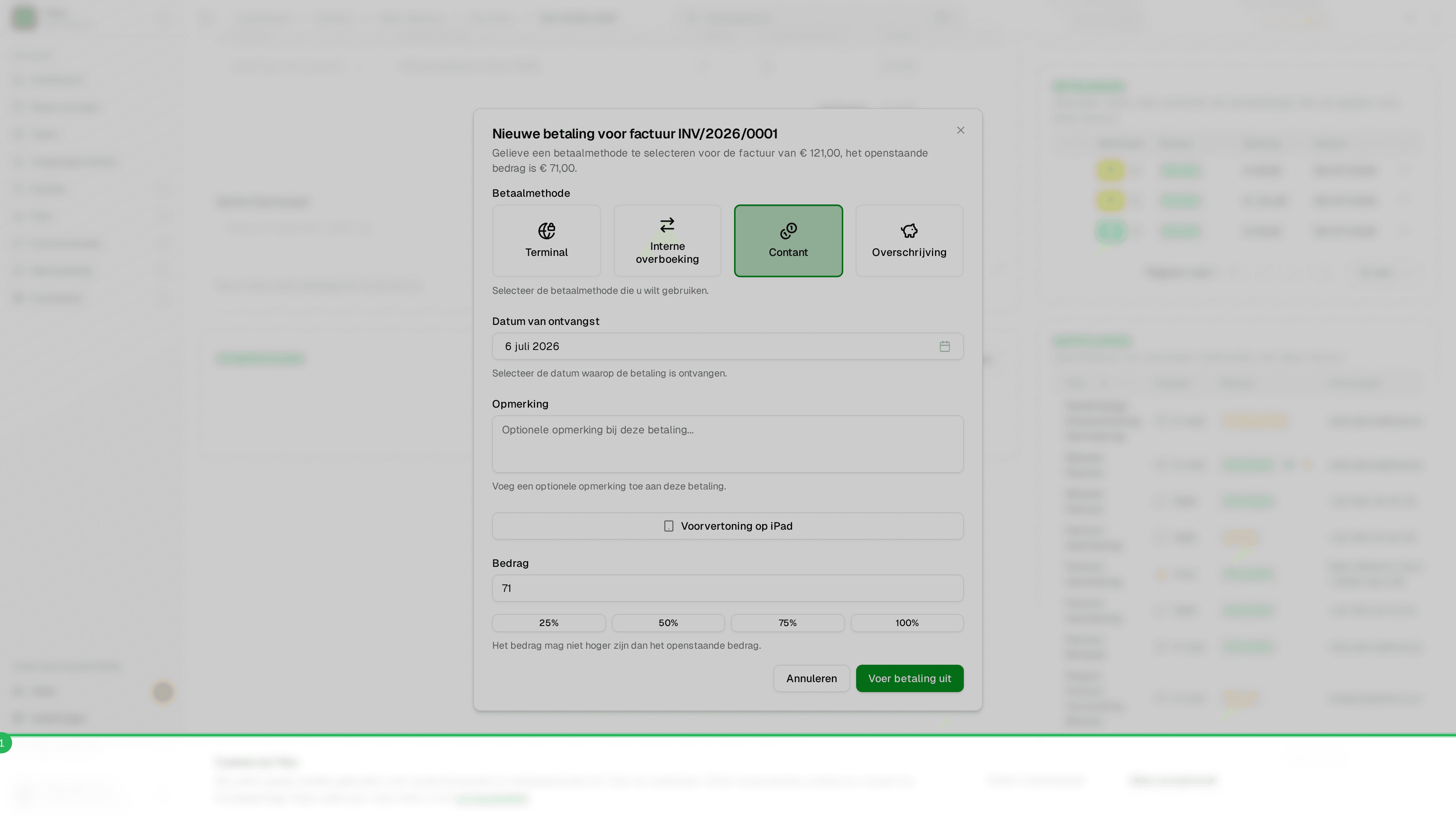
Task: Open the Datum van ontvangst date picker
Action: click(728, 347)
